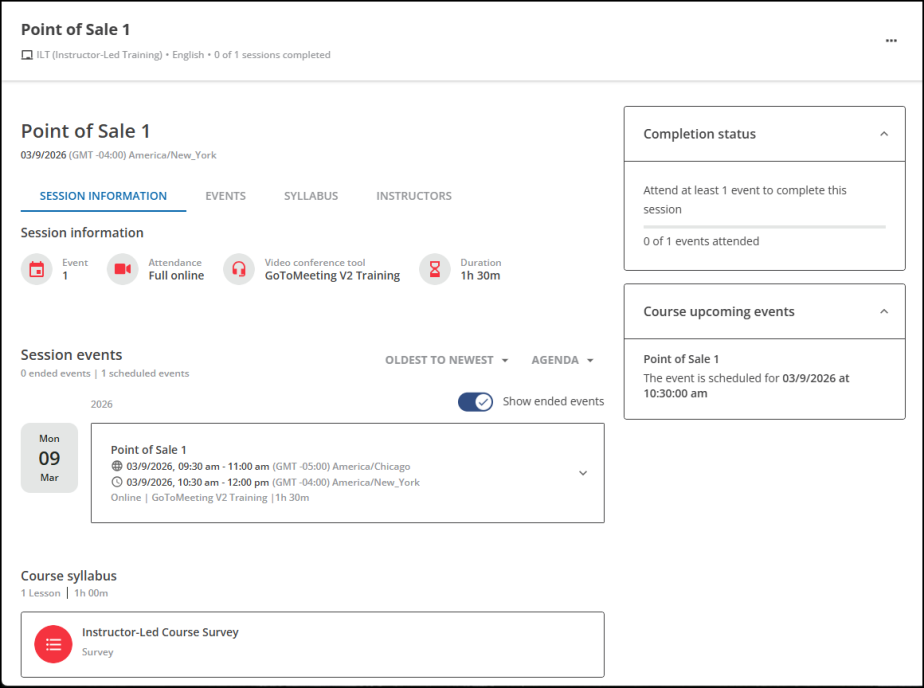Click the calendar Event icon
Viewport: 924px width, 688px height.
(x=37, y=269)
